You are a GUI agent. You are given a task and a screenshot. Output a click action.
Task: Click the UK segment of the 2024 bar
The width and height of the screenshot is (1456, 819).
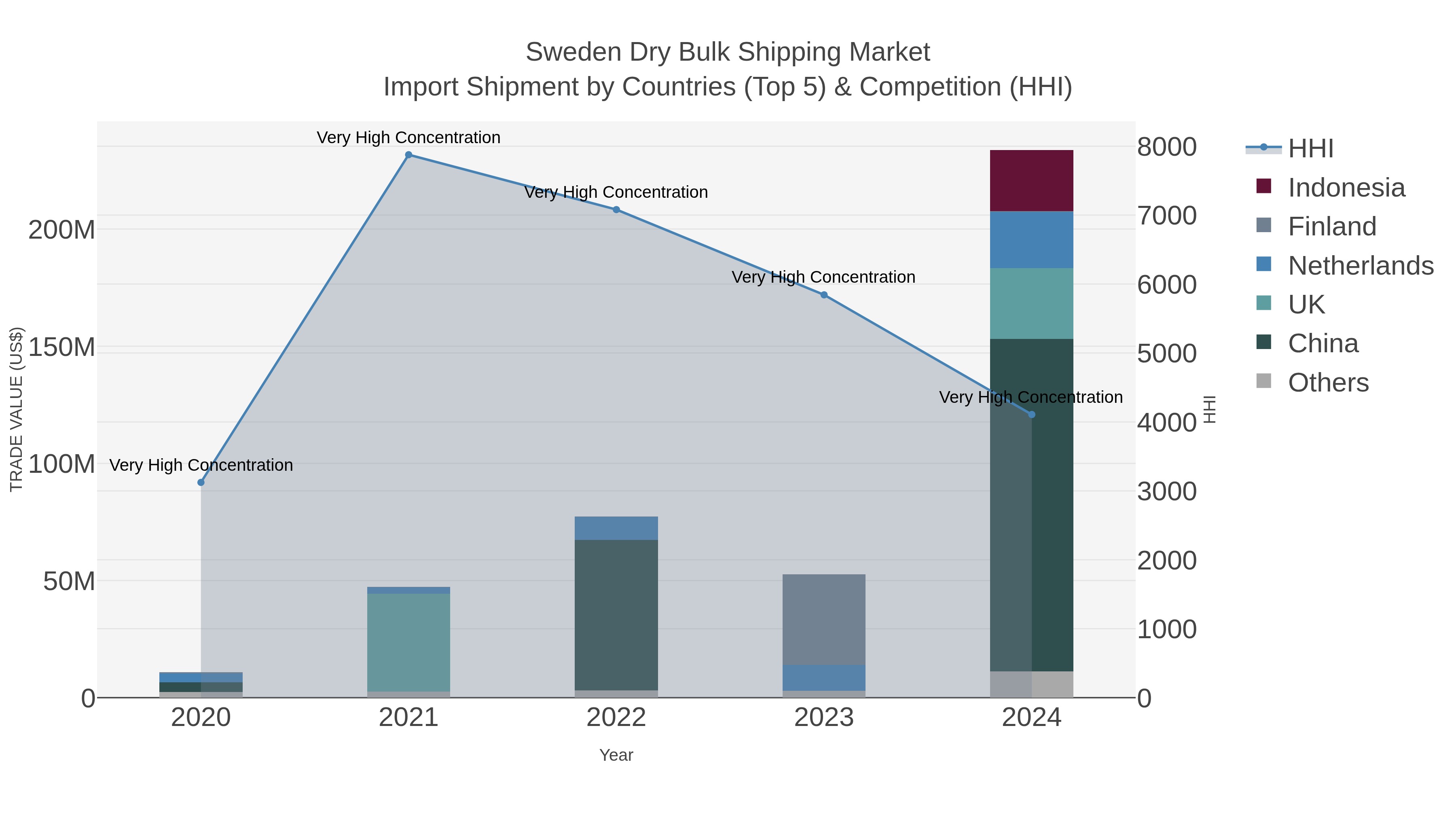pos(1031,303)
